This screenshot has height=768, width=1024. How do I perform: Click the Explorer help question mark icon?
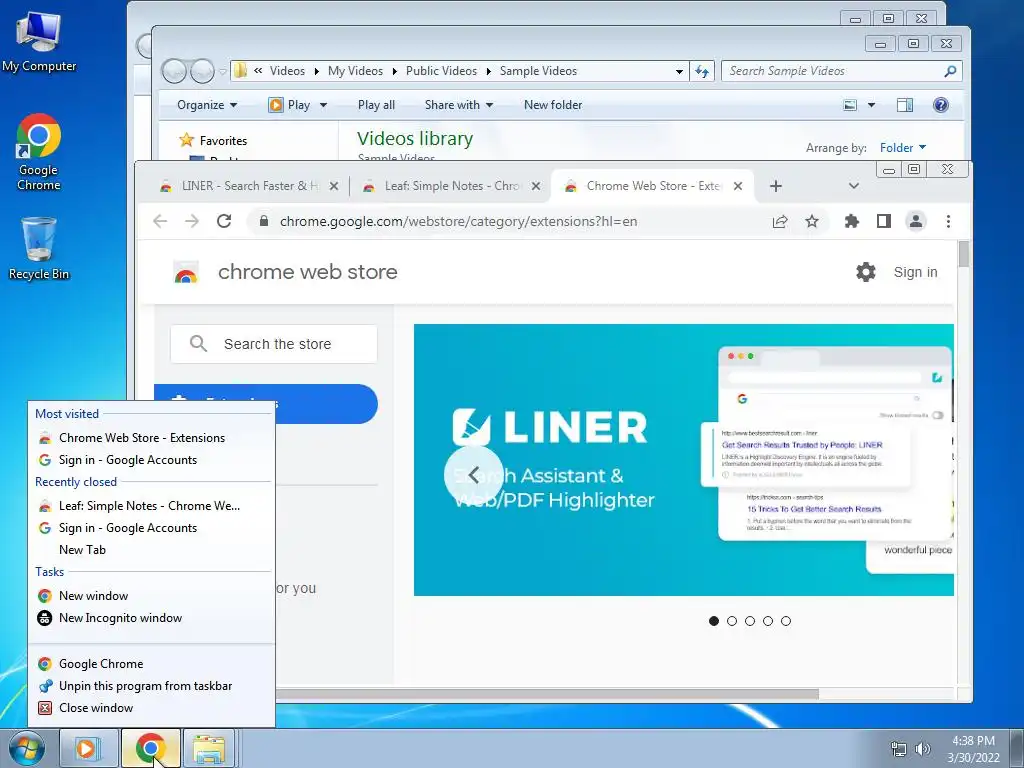click(x=940, y=104)
